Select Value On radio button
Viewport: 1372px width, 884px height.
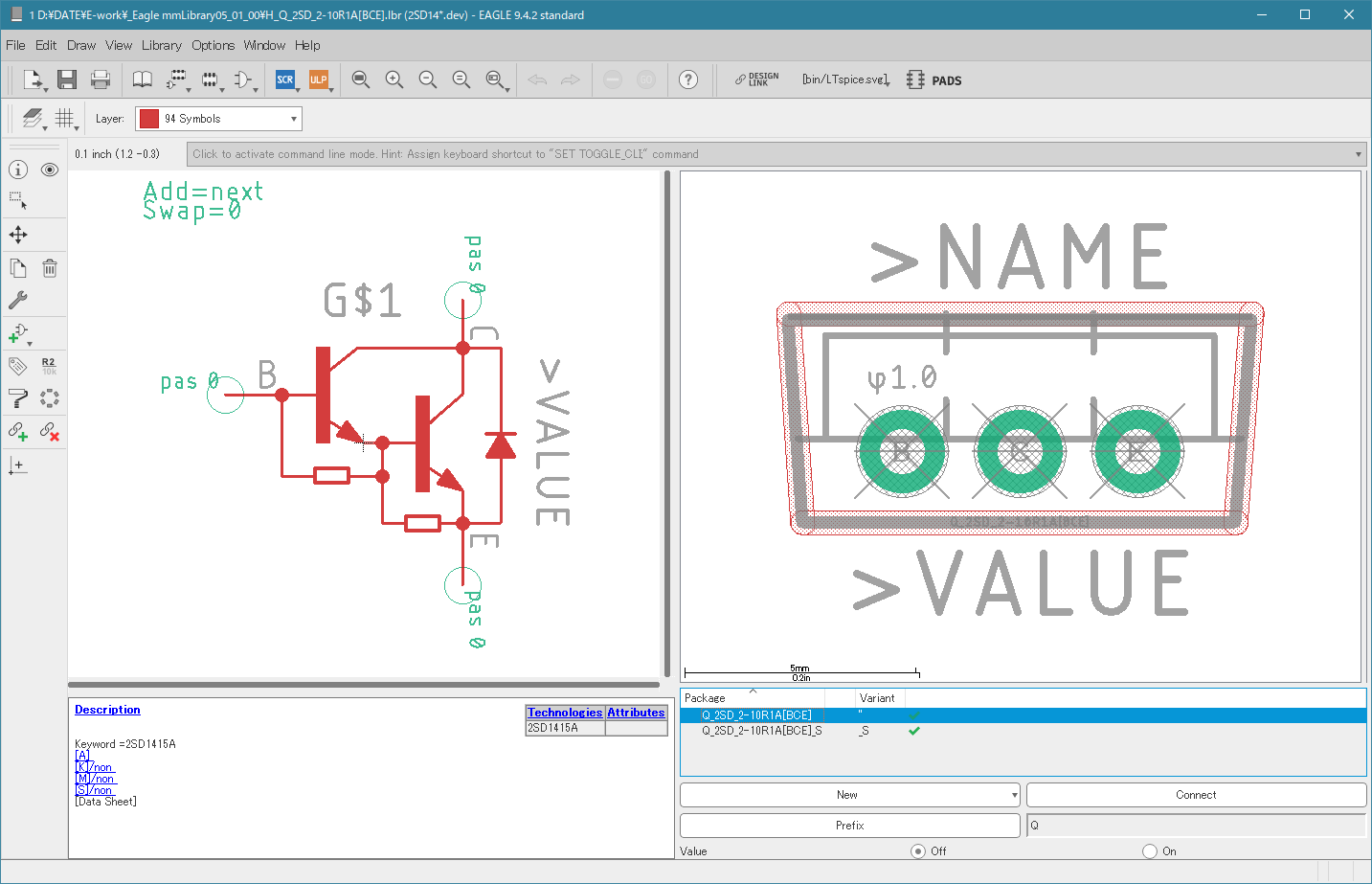1149,851
